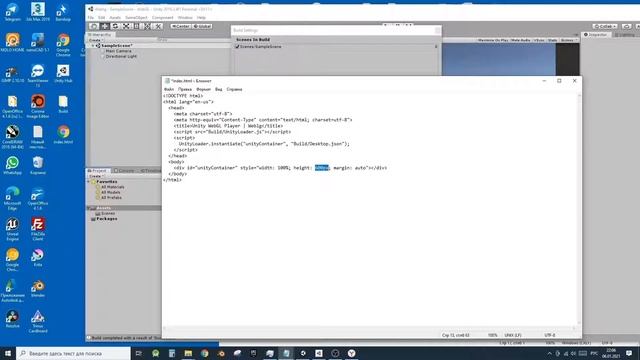Viewport: 640px width, 360px height.
Task: Open Notepad's Правка menu
Action: [x=185, y=89]
